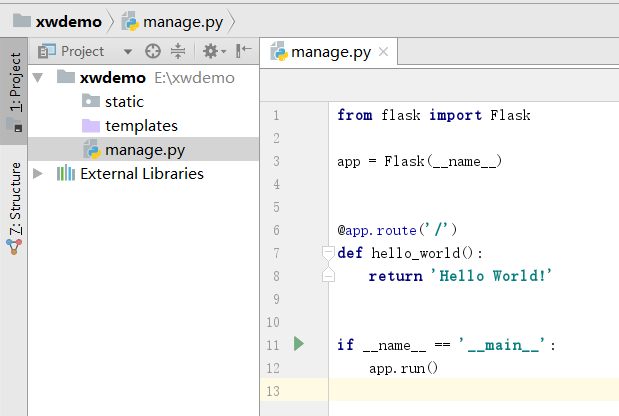
Task: Select the templates folder in tree
Action: (141, 125)
